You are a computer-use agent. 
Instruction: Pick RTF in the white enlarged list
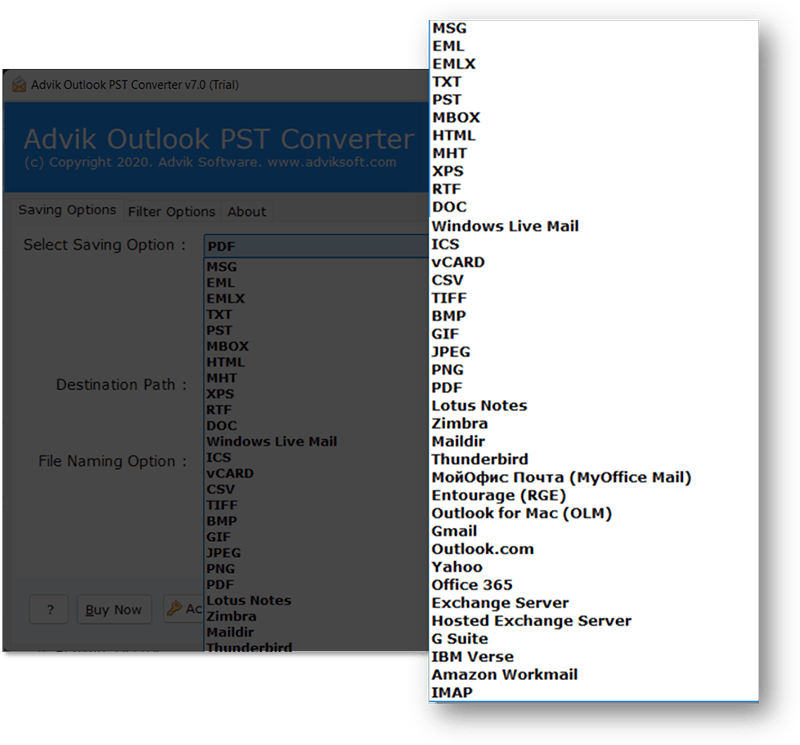point(446,189)
